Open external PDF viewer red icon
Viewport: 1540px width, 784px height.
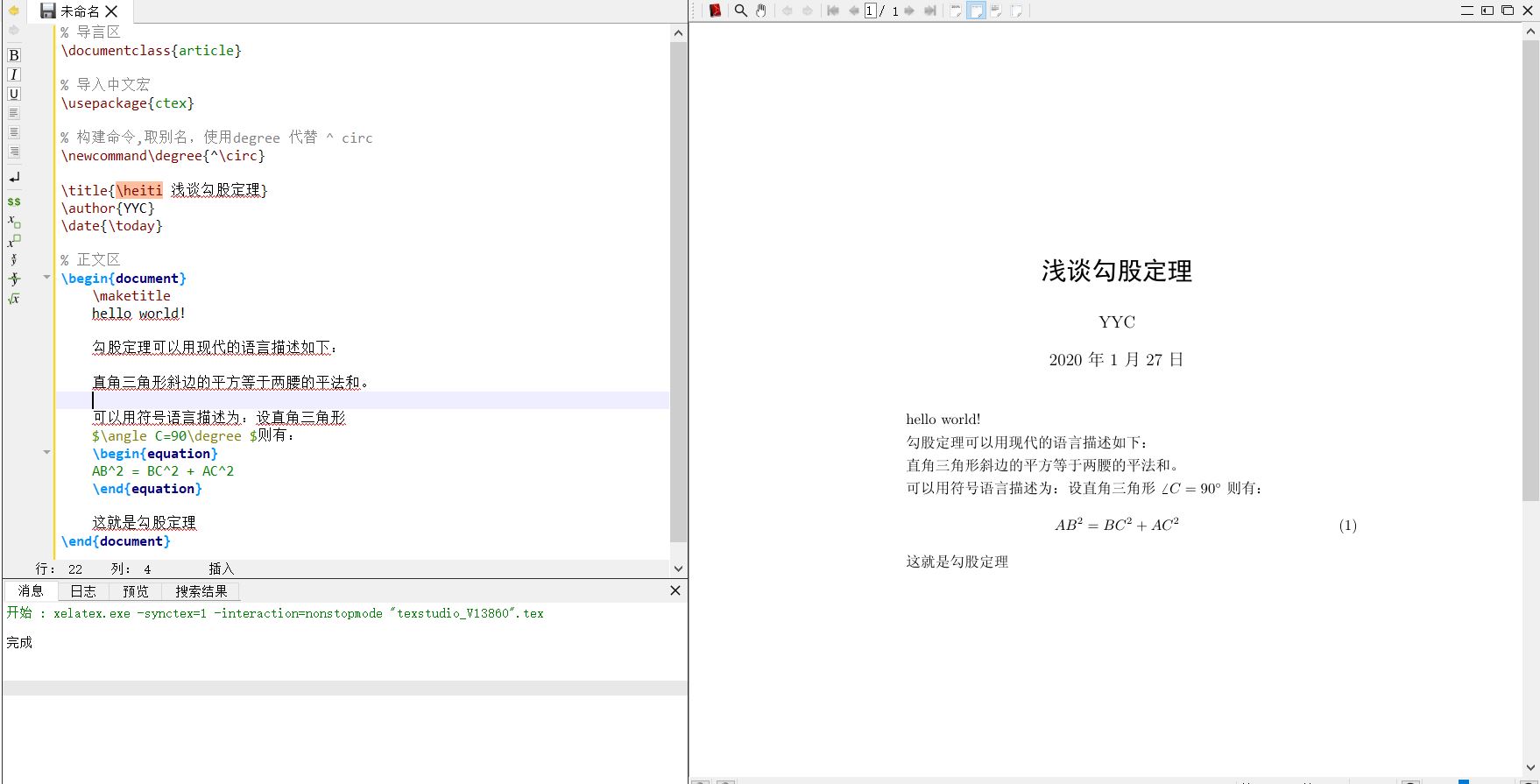click(716, 11)
